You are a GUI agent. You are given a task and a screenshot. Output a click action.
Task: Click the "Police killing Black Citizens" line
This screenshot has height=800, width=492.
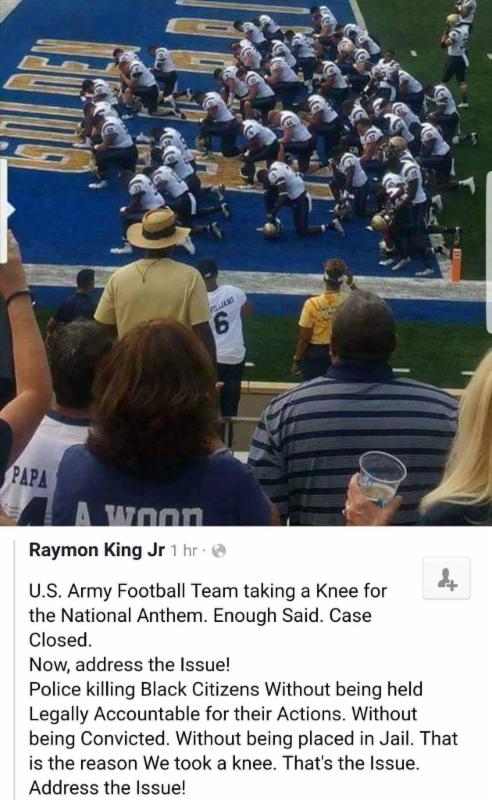point(226,689)
